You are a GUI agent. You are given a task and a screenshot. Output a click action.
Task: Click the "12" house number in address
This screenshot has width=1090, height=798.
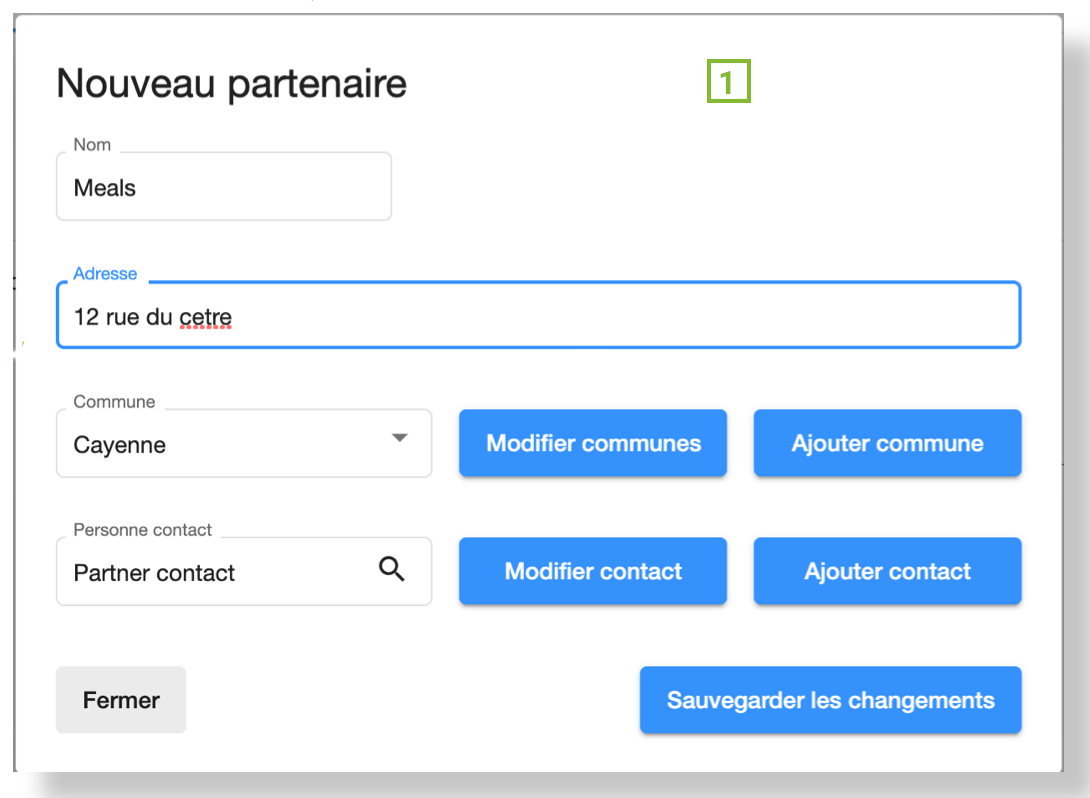point(86,318)
